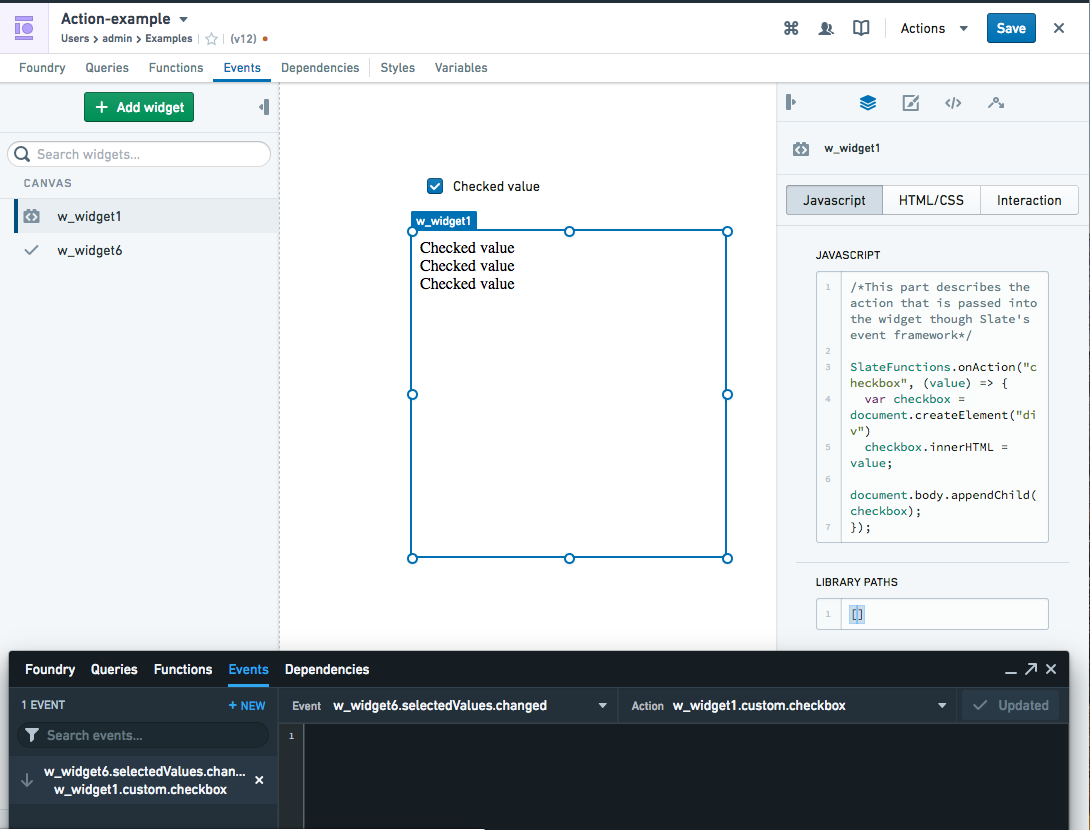This screenshot has width=1090, height=830.
Task: Click the Save button
Action: 1011,29
